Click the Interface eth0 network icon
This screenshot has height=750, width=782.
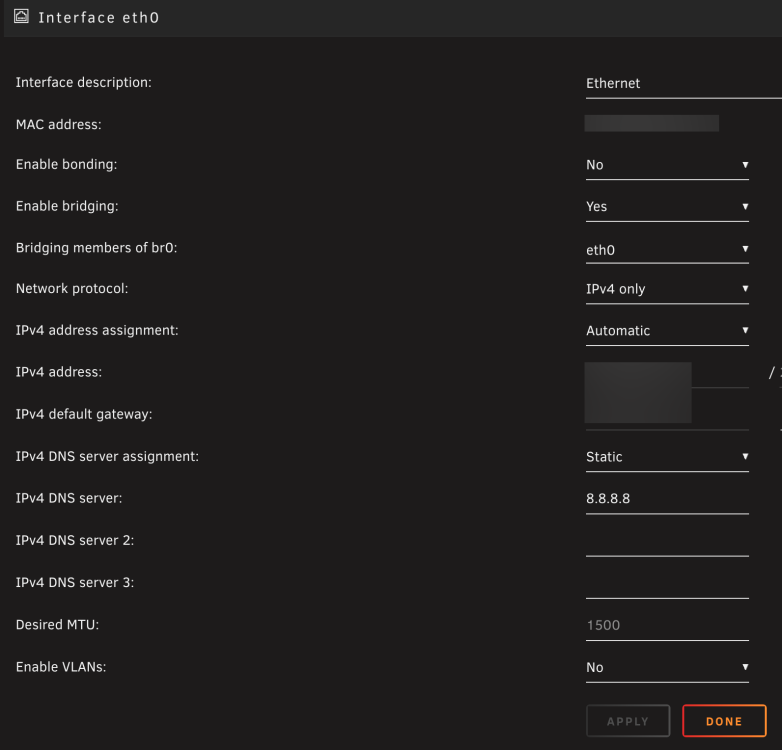point(21,16)
